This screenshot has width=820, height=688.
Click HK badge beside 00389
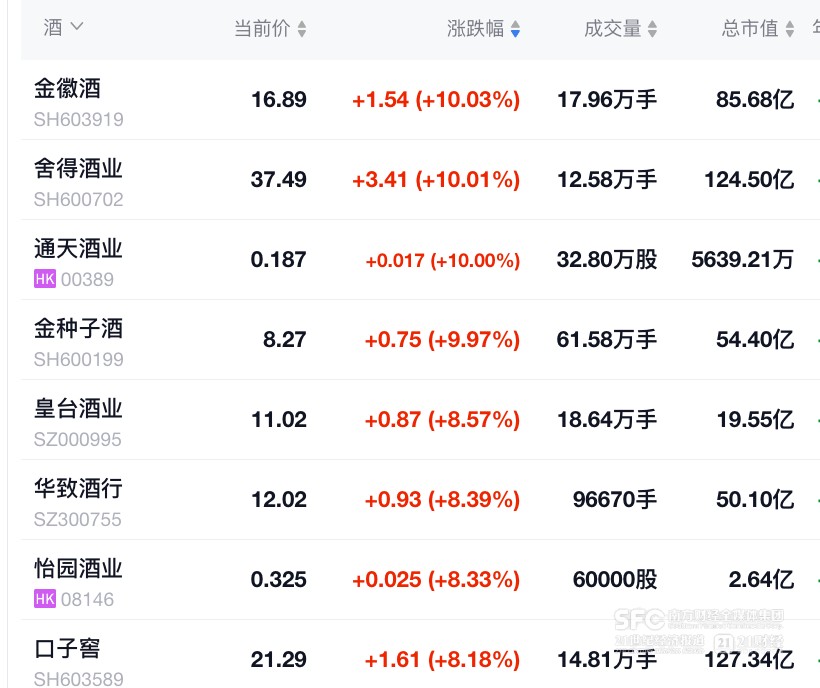[x=45, y=279]
